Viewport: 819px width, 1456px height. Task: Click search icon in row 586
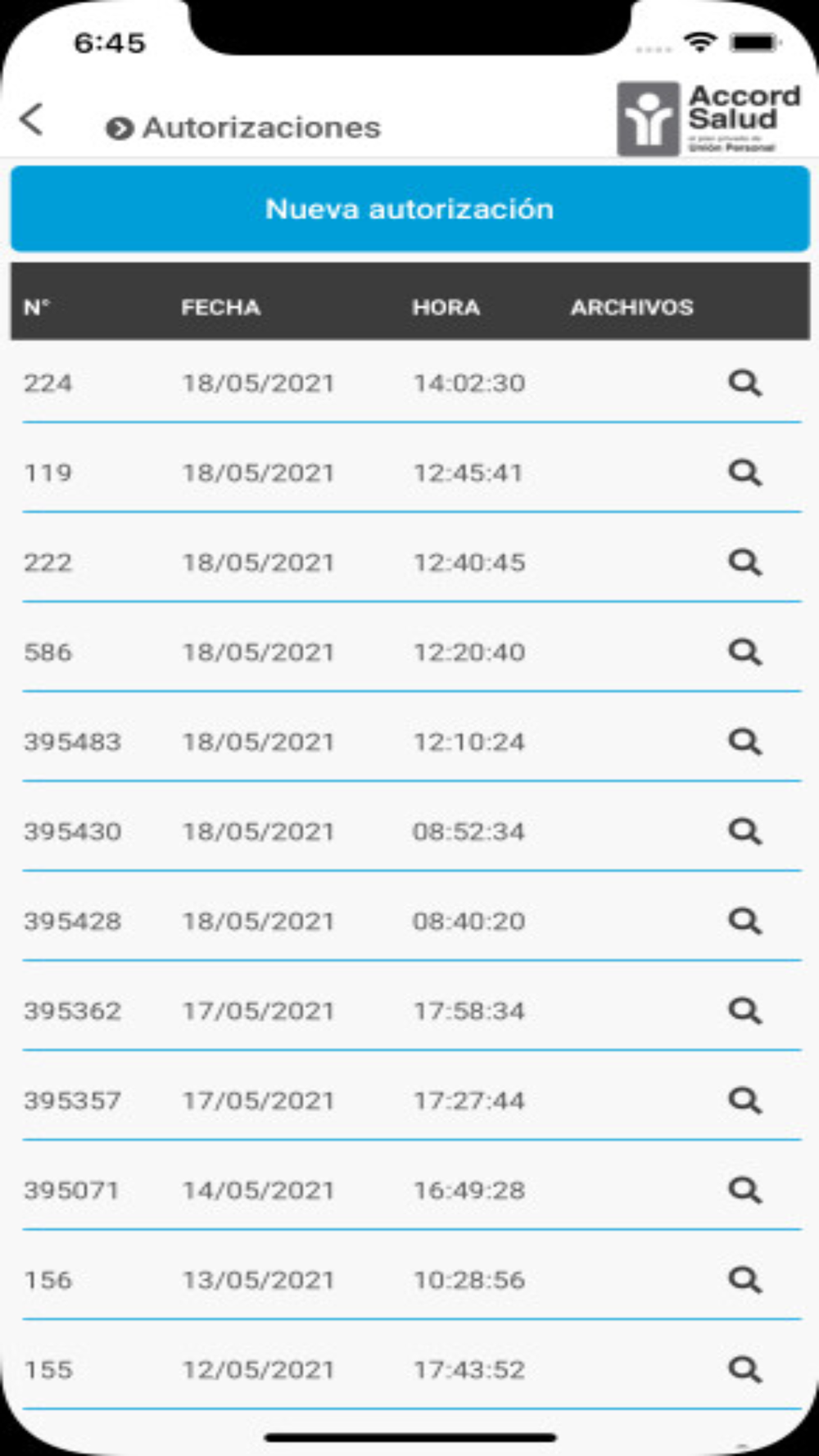745,652
